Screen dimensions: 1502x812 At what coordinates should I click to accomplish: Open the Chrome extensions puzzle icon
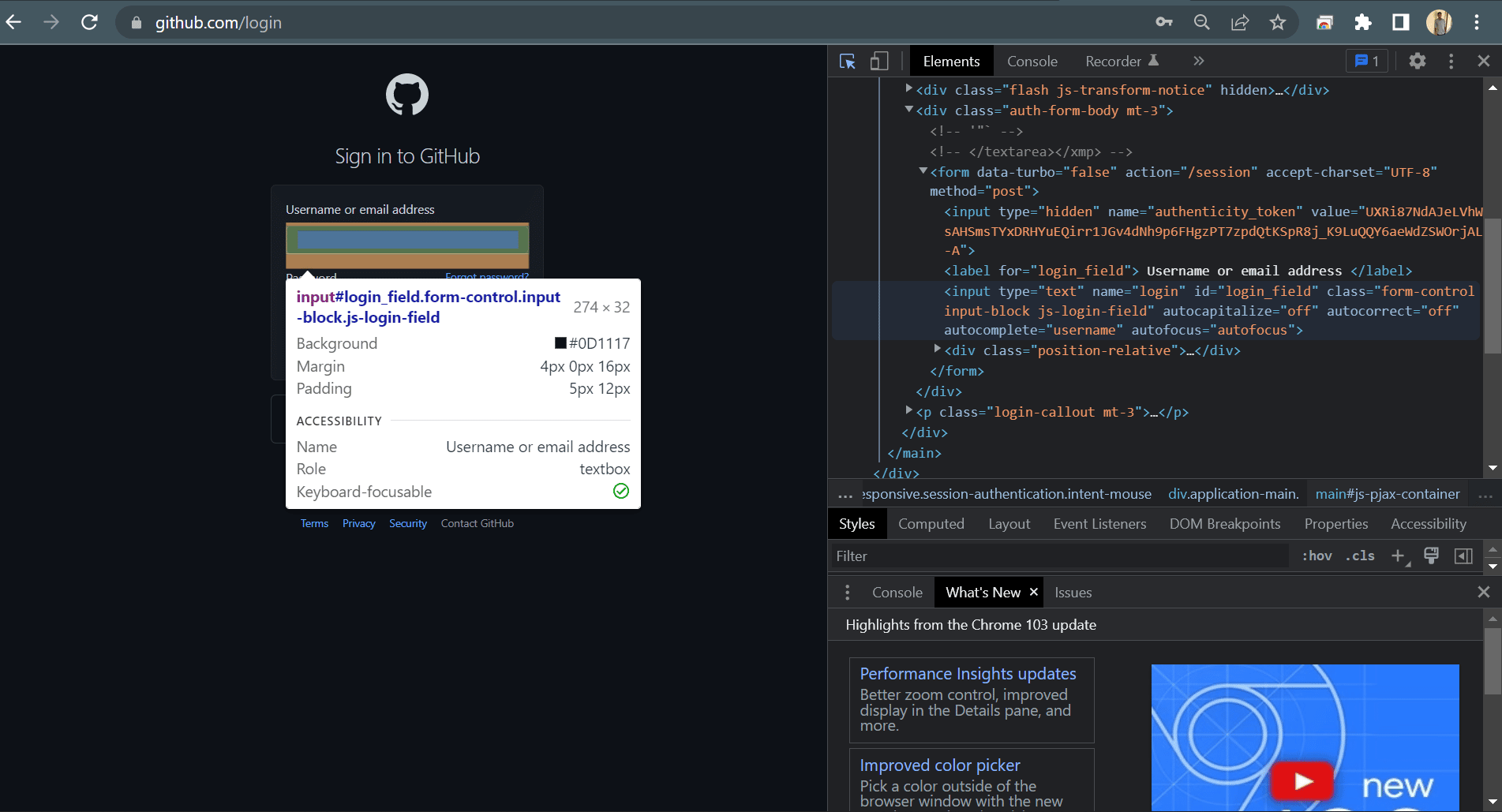pos(1363,22)
